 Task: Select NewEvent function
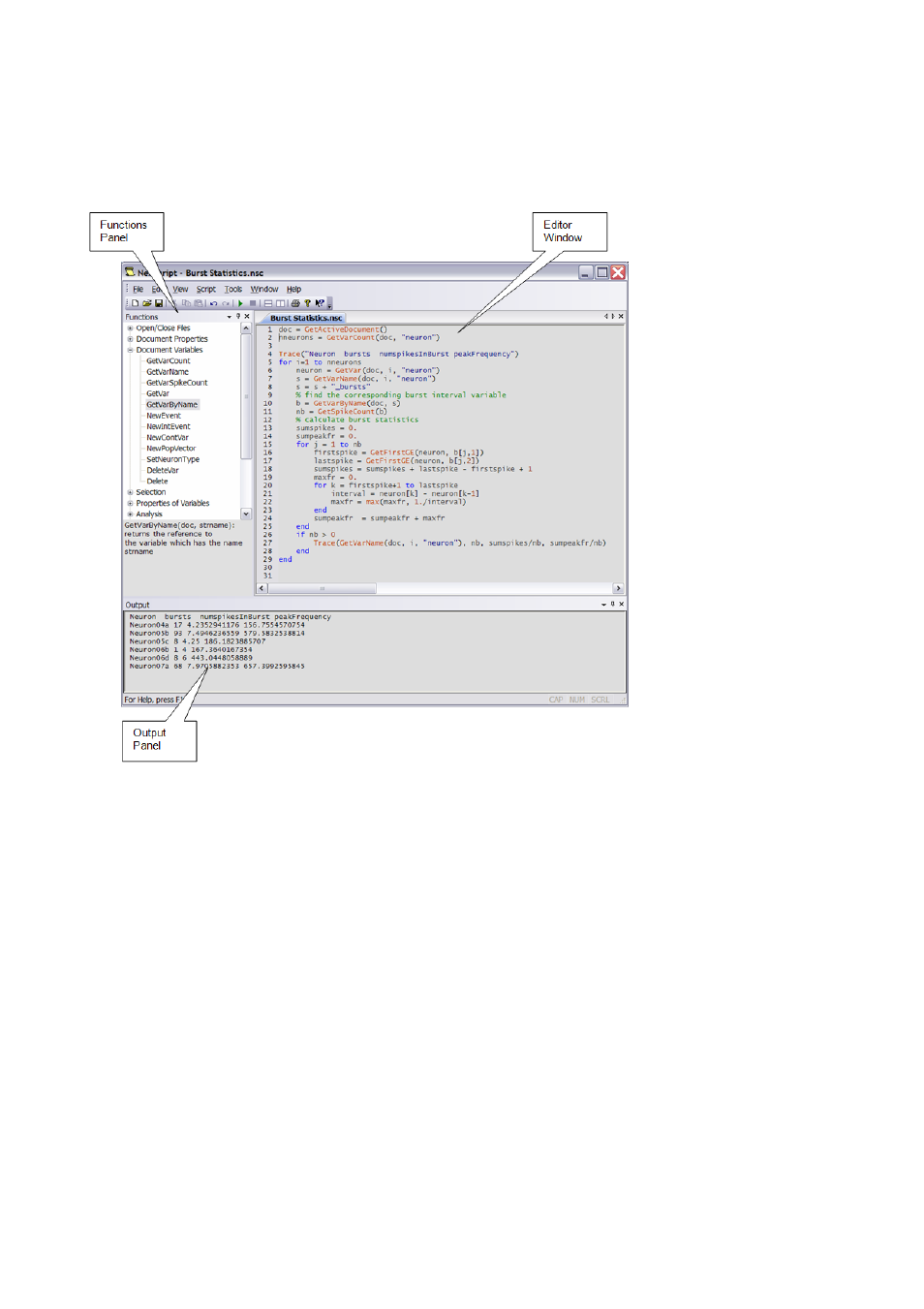coord(163,416)
